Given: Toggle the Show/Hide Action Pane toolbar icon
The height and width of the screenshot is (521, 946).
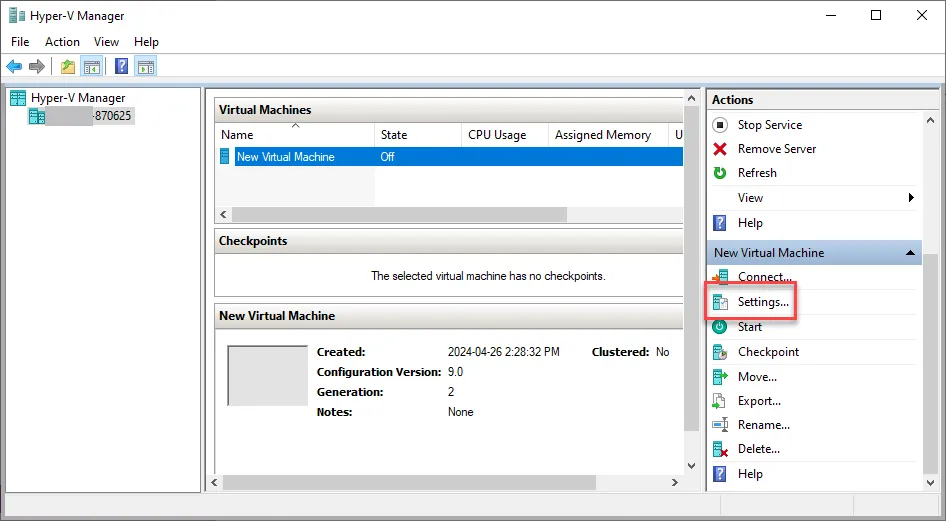Looking at the screenshot, I should (x=145, y=66).
